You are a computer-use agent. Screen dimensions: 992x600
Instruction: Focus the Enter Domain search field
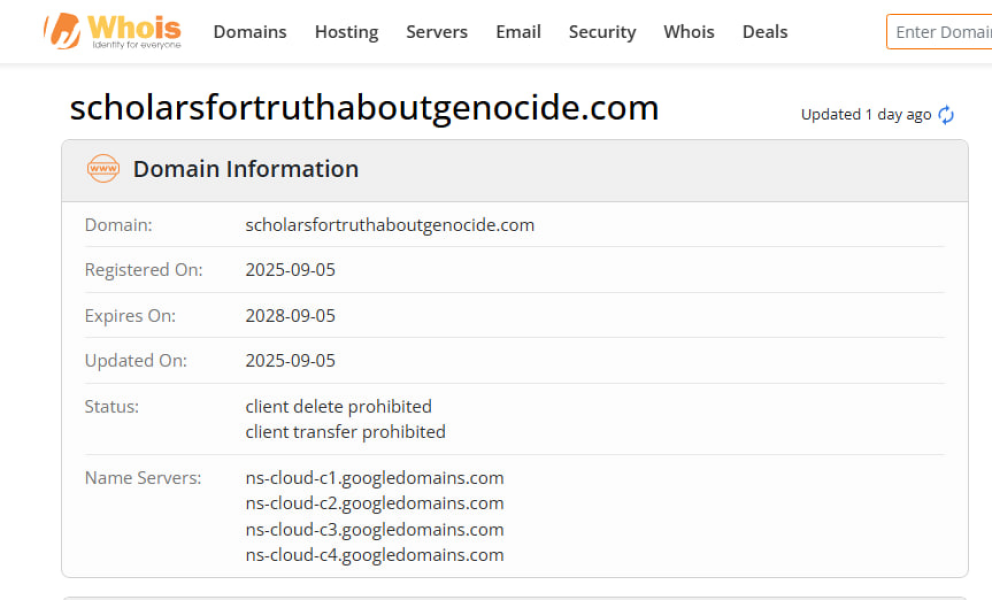940,32
